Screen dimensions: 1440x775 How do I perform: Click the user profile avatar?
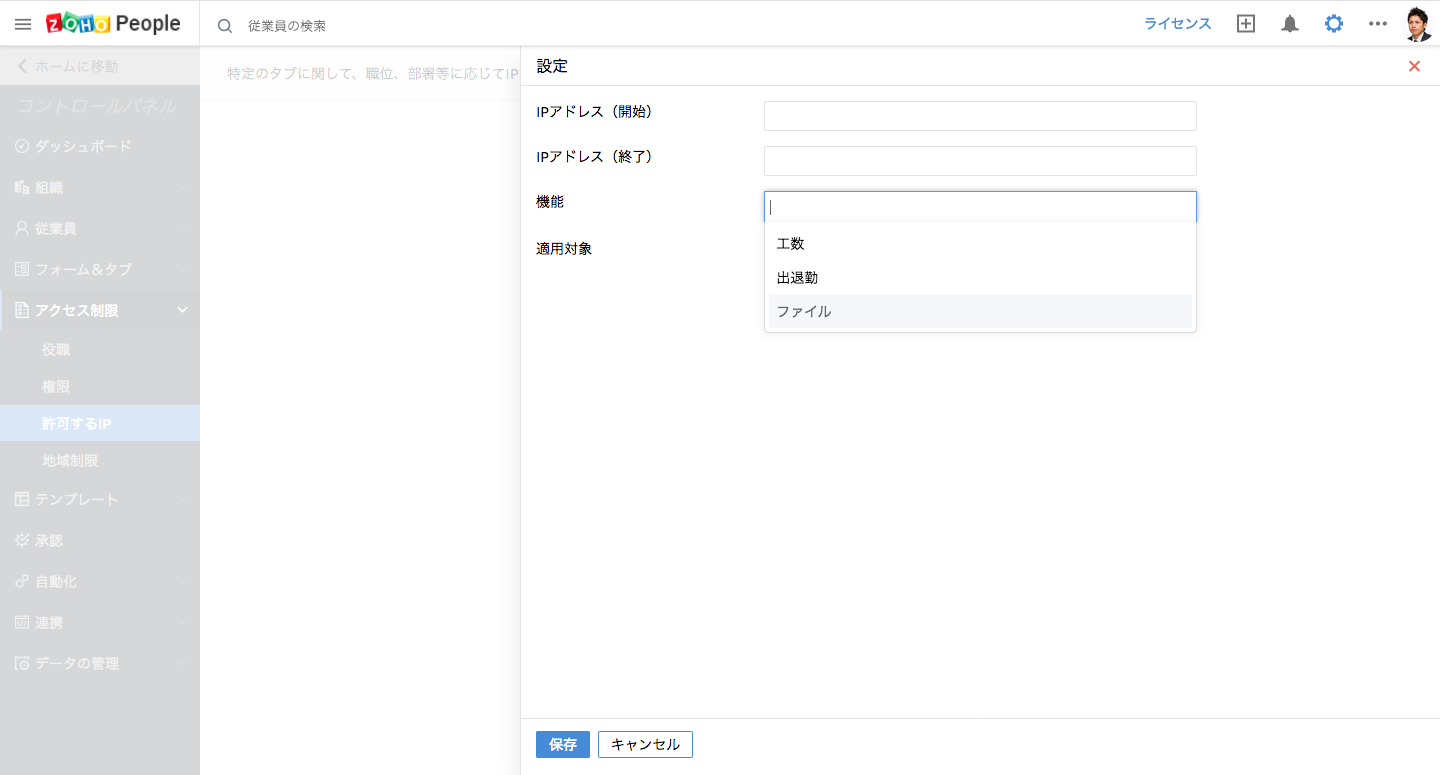point(1417,24)
